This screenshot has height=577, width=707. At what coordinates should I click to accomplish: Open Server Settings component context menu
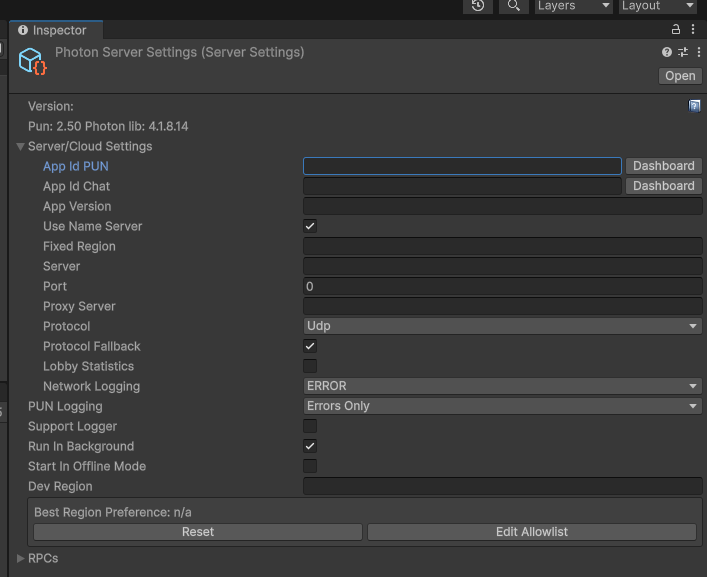pos(699,52)
